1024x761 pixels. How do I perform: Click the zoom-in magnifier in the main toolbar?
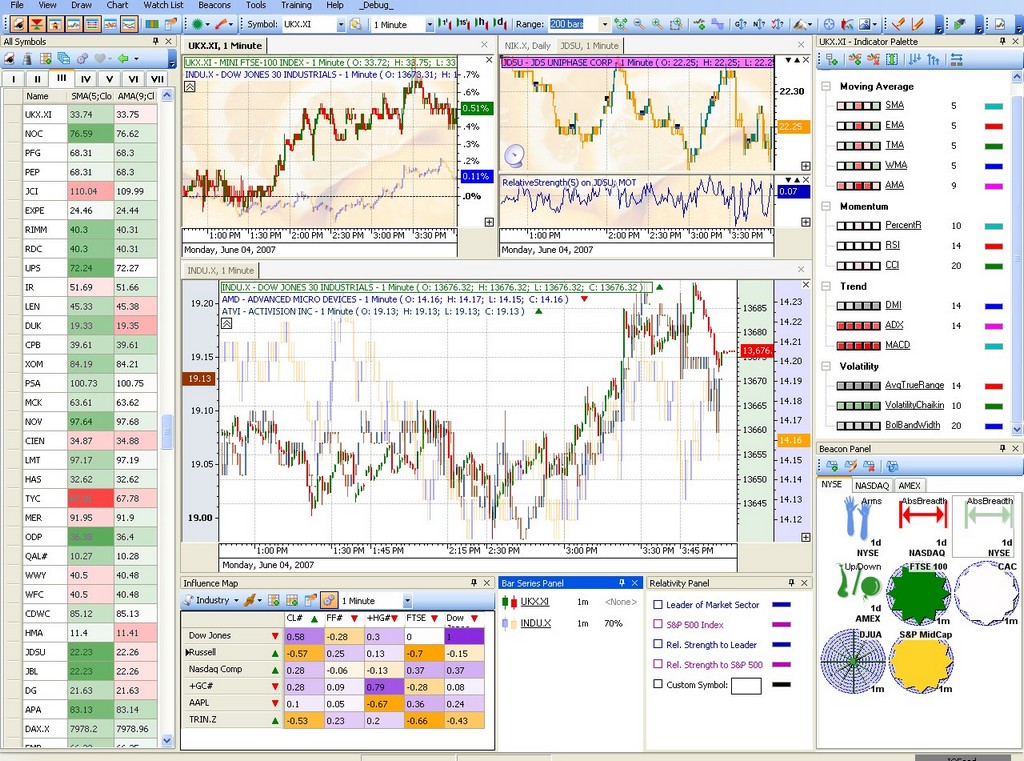tap(658, 24)
